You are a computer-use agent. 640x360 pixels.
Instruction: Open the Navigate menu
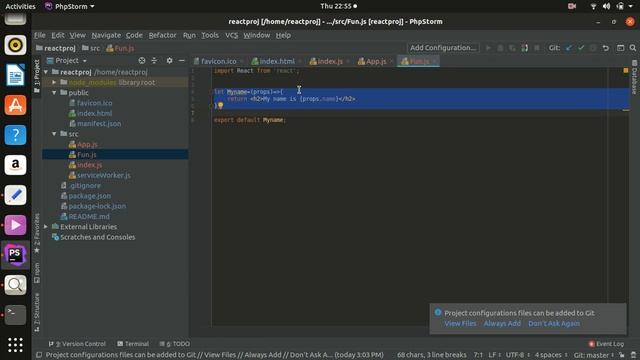[x=106, y=35]
